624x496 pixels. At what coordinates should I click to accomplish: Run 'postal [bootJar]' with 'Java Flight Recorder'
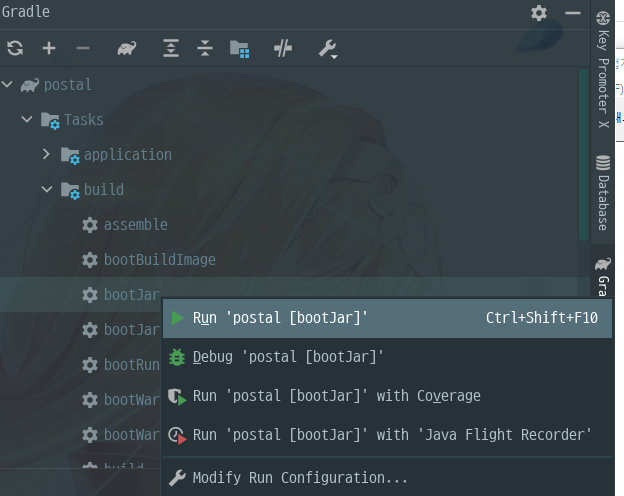387,435
